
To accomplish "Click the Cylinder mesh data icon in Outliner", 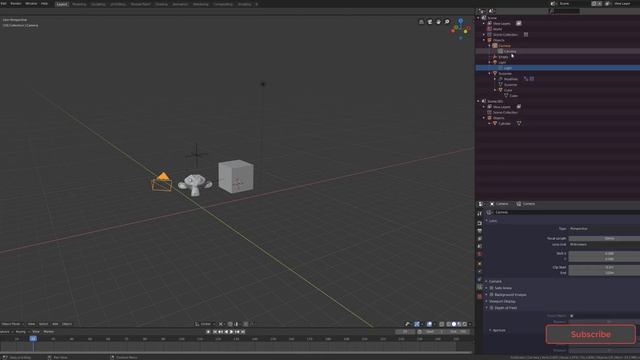I will point(519,123).
